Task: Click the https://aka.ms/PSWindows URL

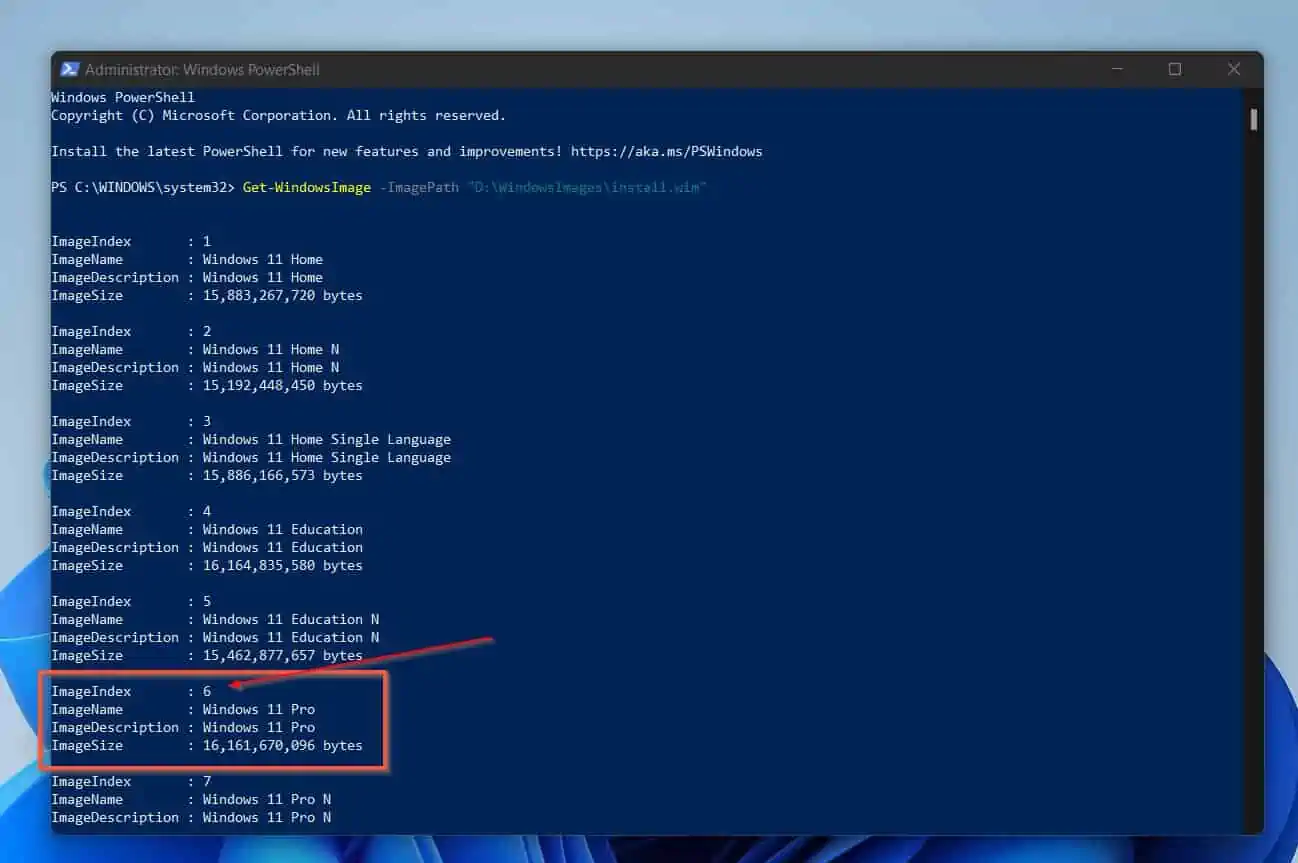Action: 666,152
